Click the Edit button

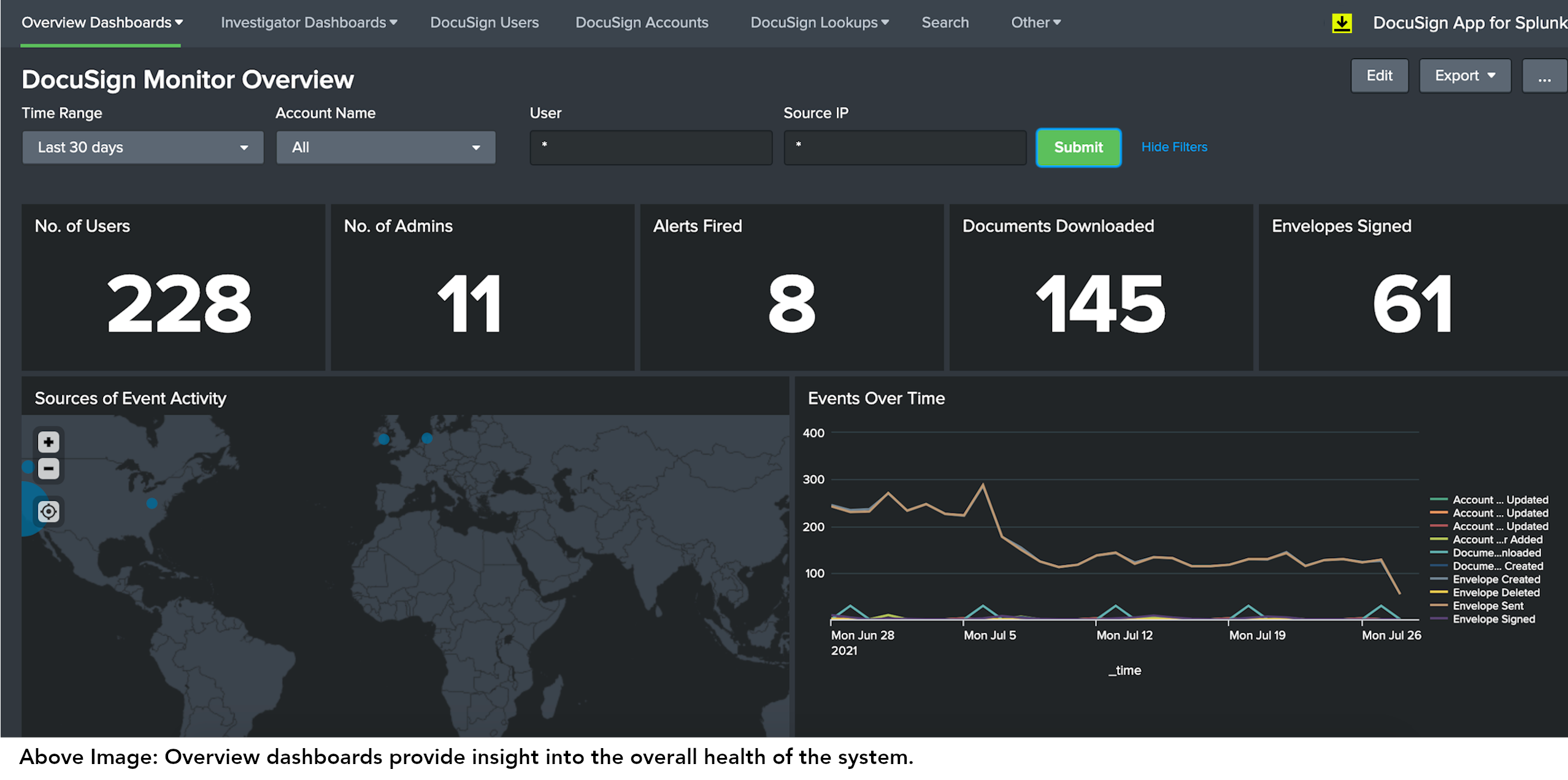(1379, 75)
